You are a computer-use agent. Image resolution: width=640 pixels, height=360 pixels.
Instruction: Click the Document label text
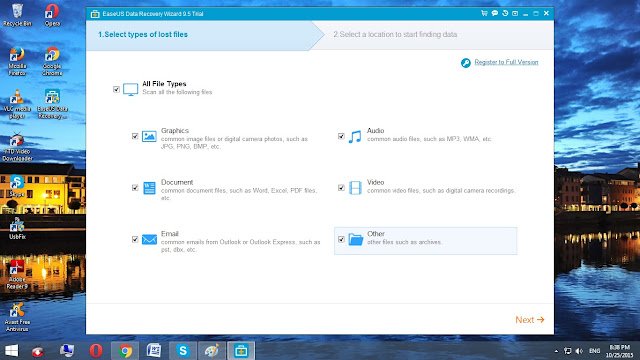[x=177, y=182]
